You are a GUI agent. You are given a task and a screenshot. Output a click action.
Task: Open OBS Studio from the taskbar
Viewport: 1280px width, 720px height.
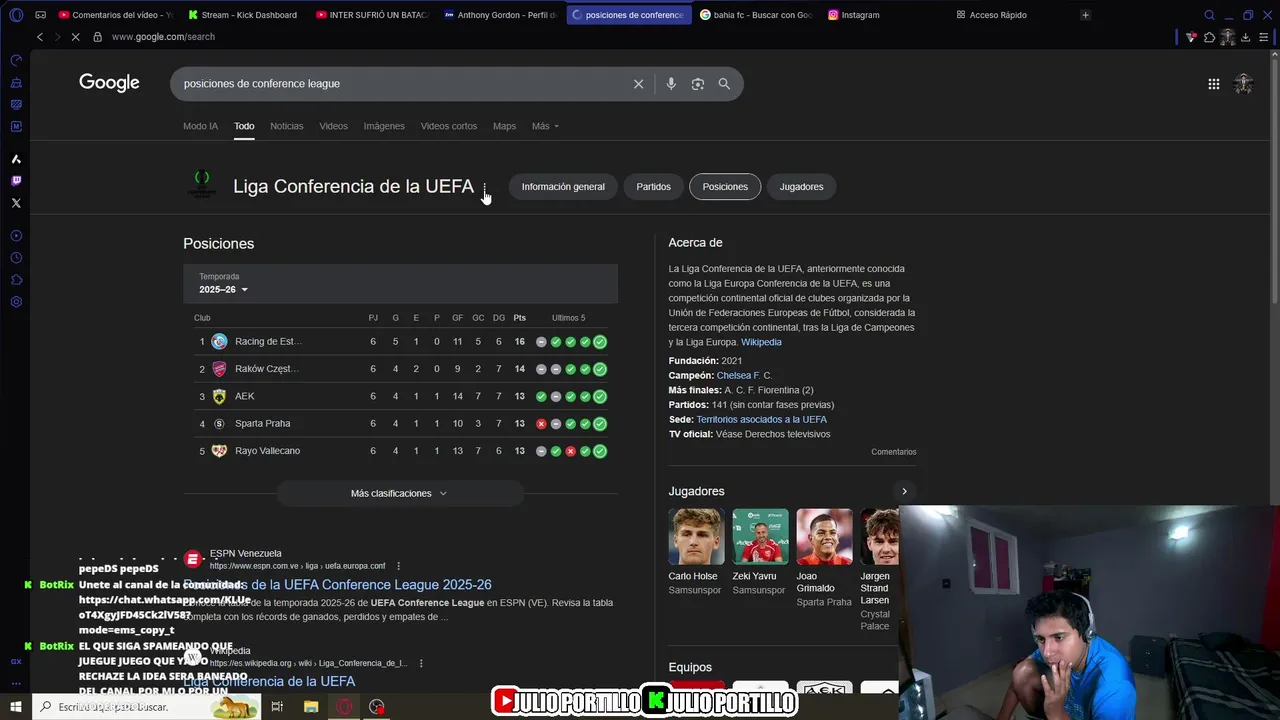(377, 707)
